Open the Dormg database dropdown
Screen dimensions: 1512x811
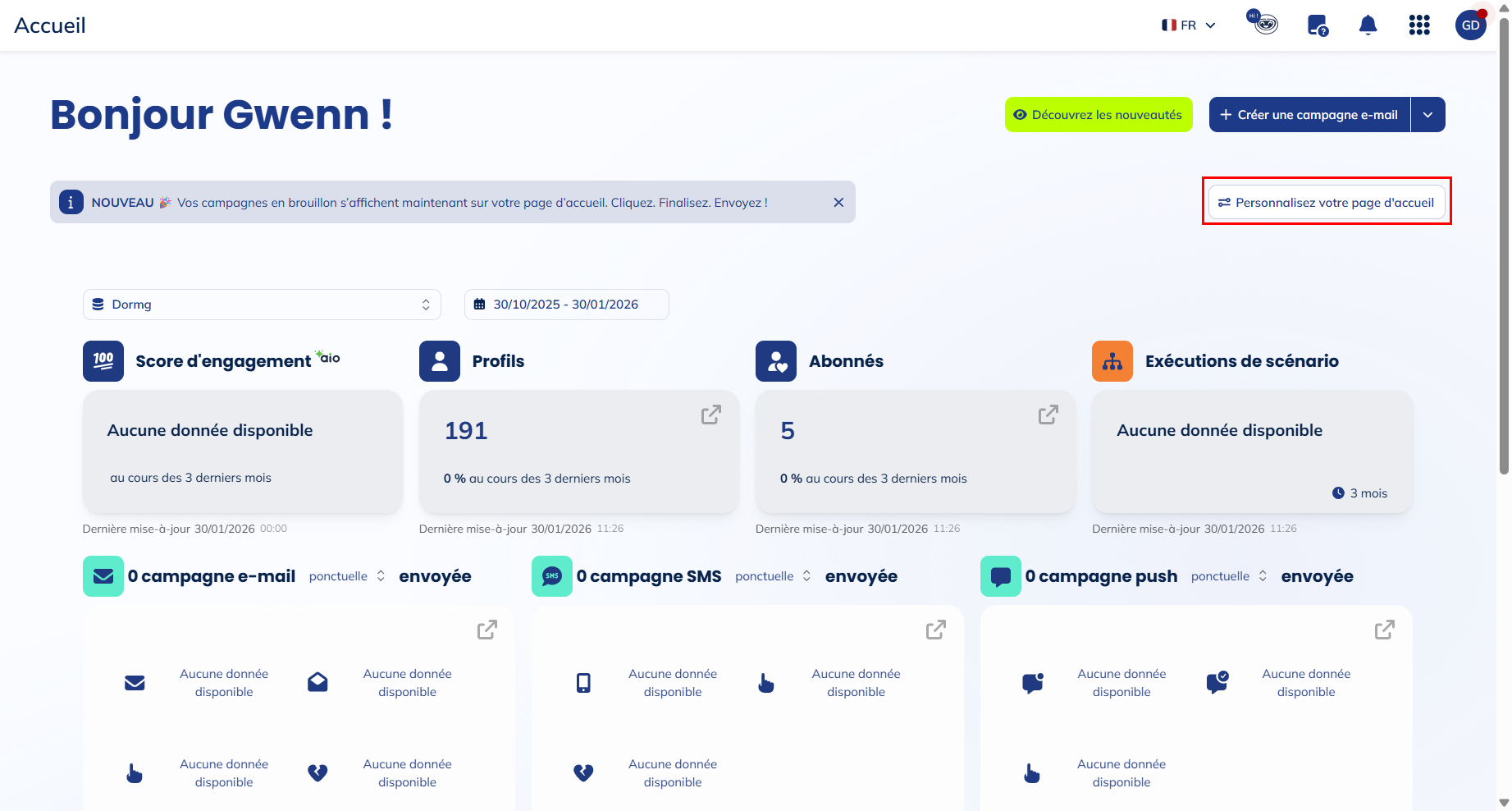262,305
